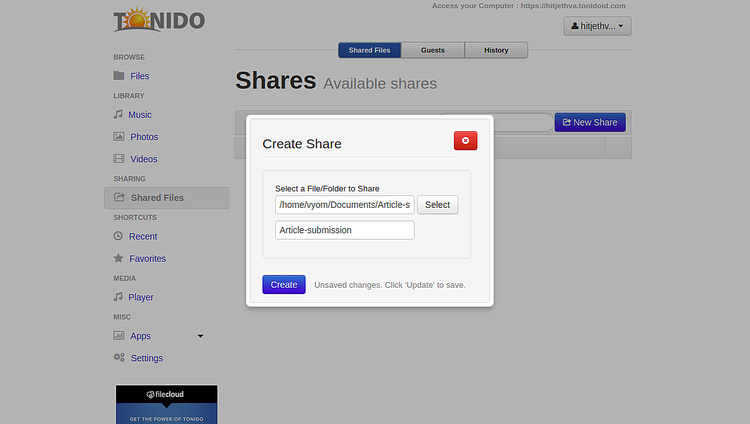Click the file path input field
The width and height of the screenshot is (750, 424).
coord(344,205)
